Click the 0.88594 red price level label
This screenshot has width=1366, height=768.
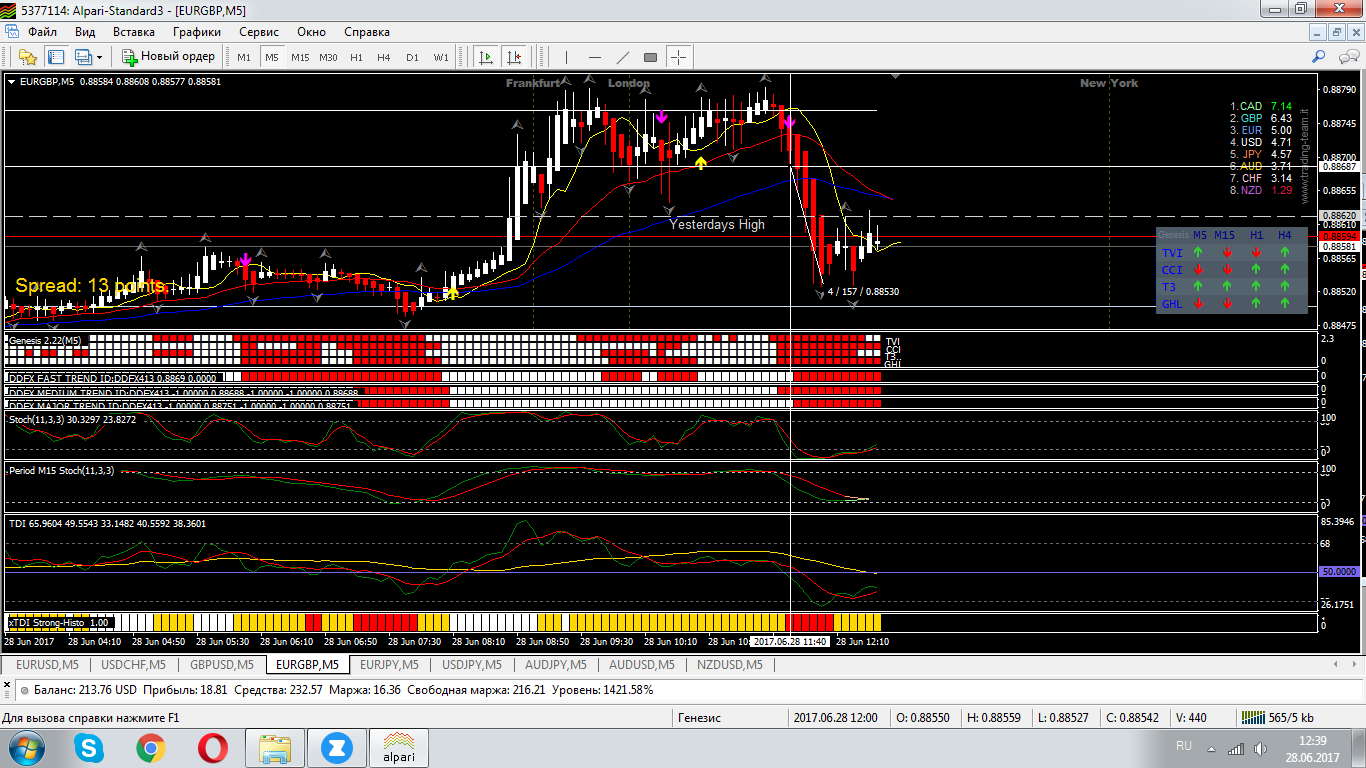tap(1340, 237)
